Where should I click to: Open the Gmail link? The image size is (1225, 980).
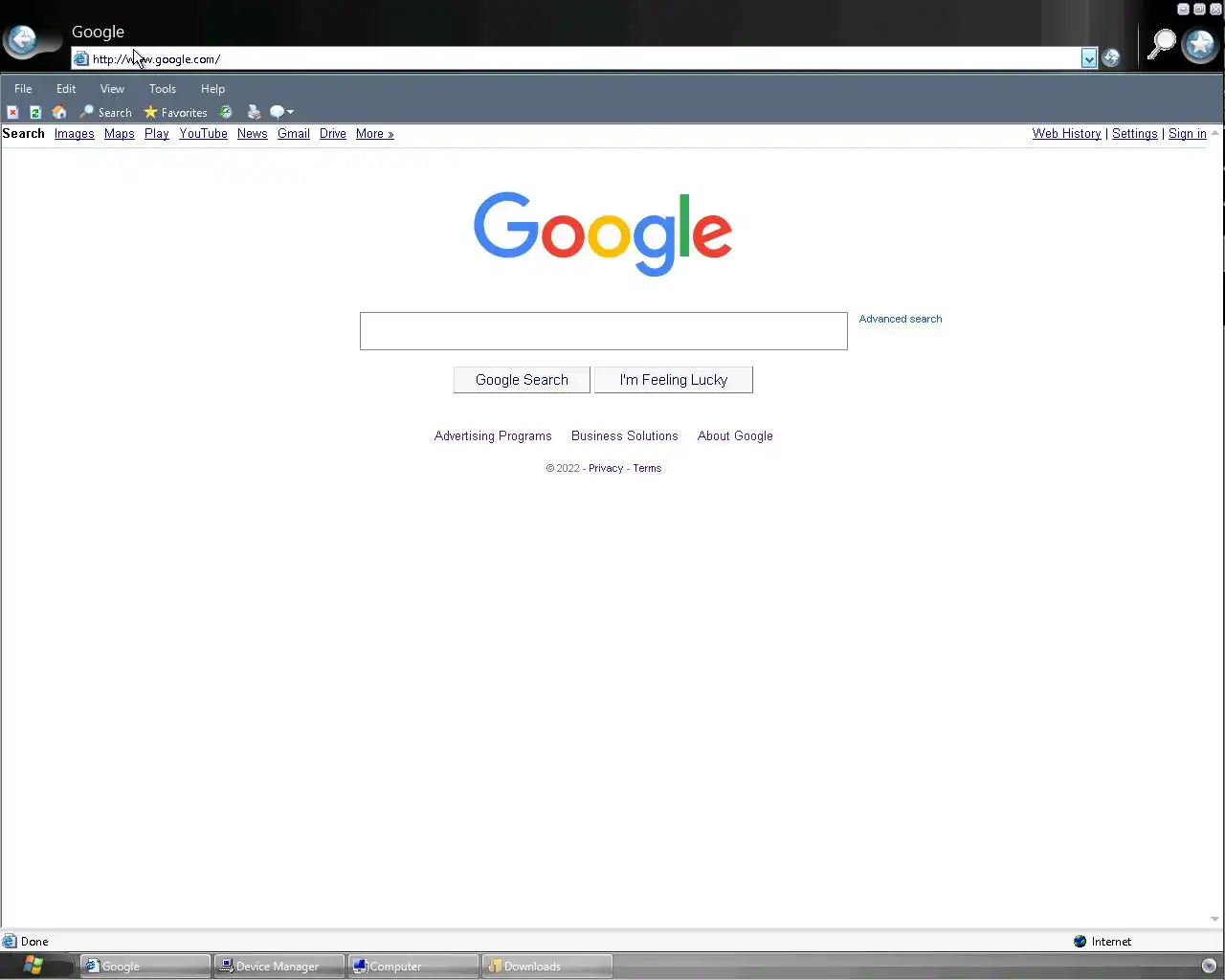pyautogui.click(x=294, y=134)
